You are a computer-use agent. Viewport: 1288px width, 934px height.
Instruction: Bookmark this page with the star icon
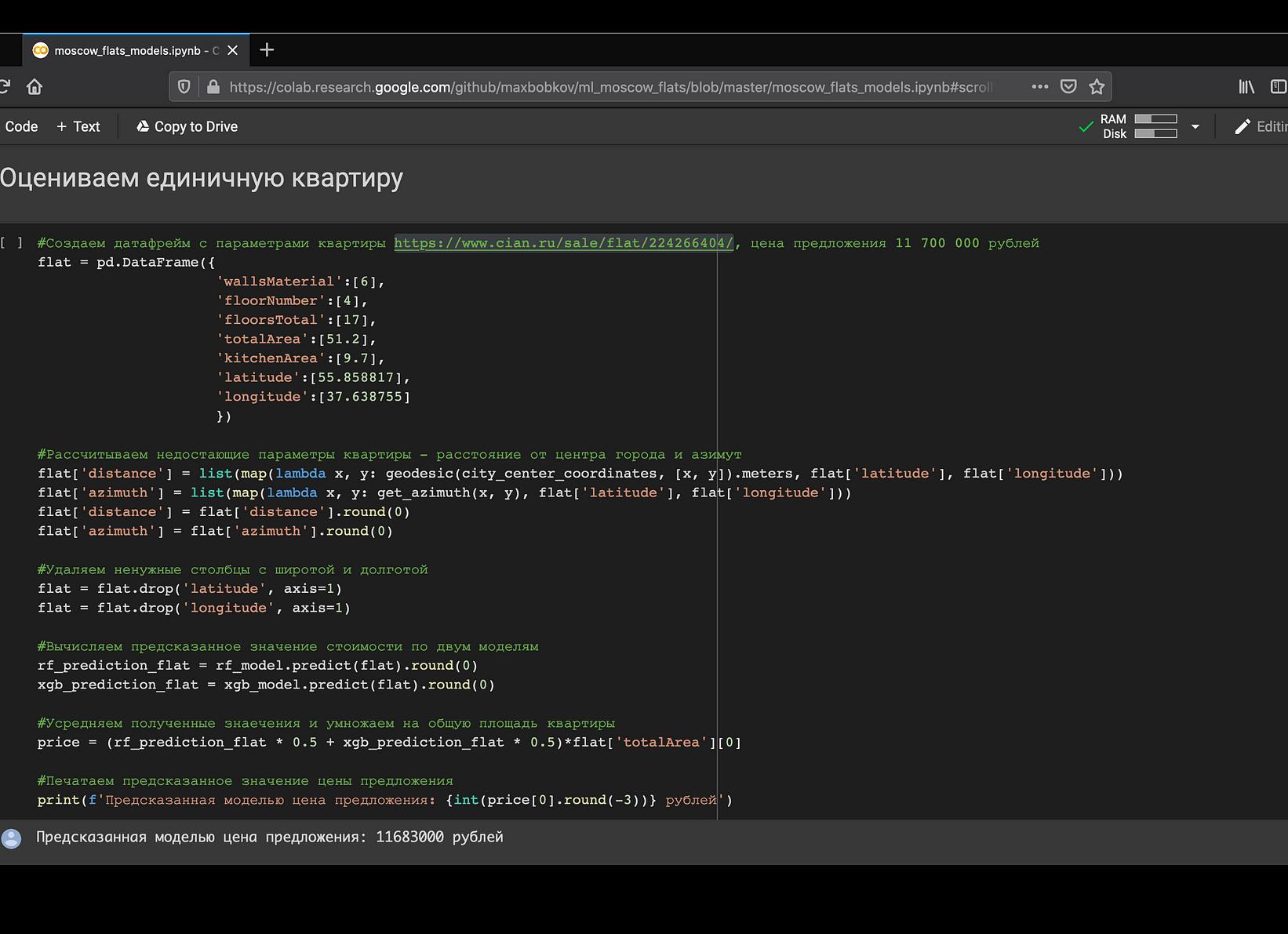[x=1097, y=87]
